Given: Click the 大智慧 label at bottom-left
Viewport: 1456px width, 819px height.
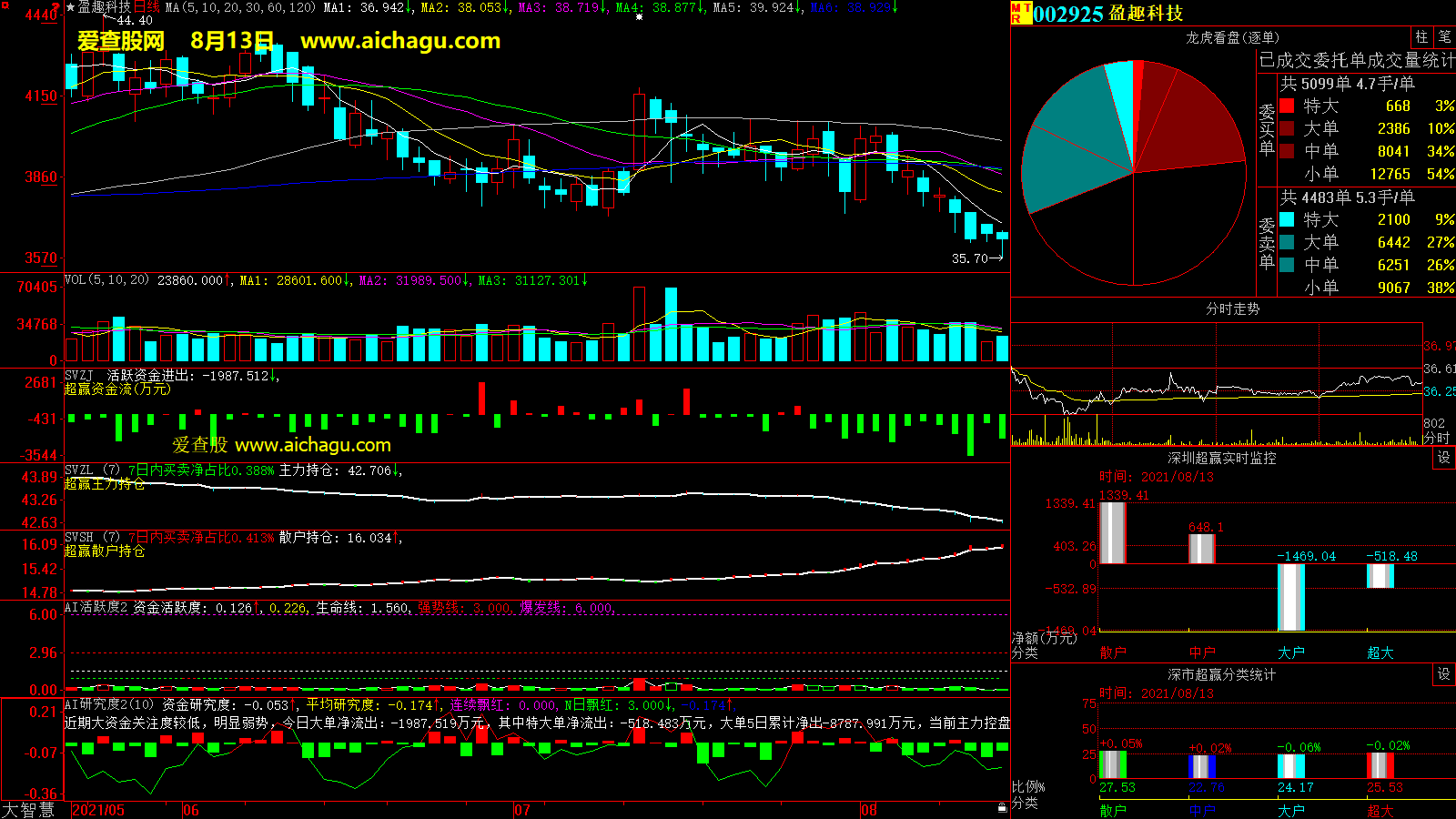Looking at the screenshot, I should coord(28,810).
